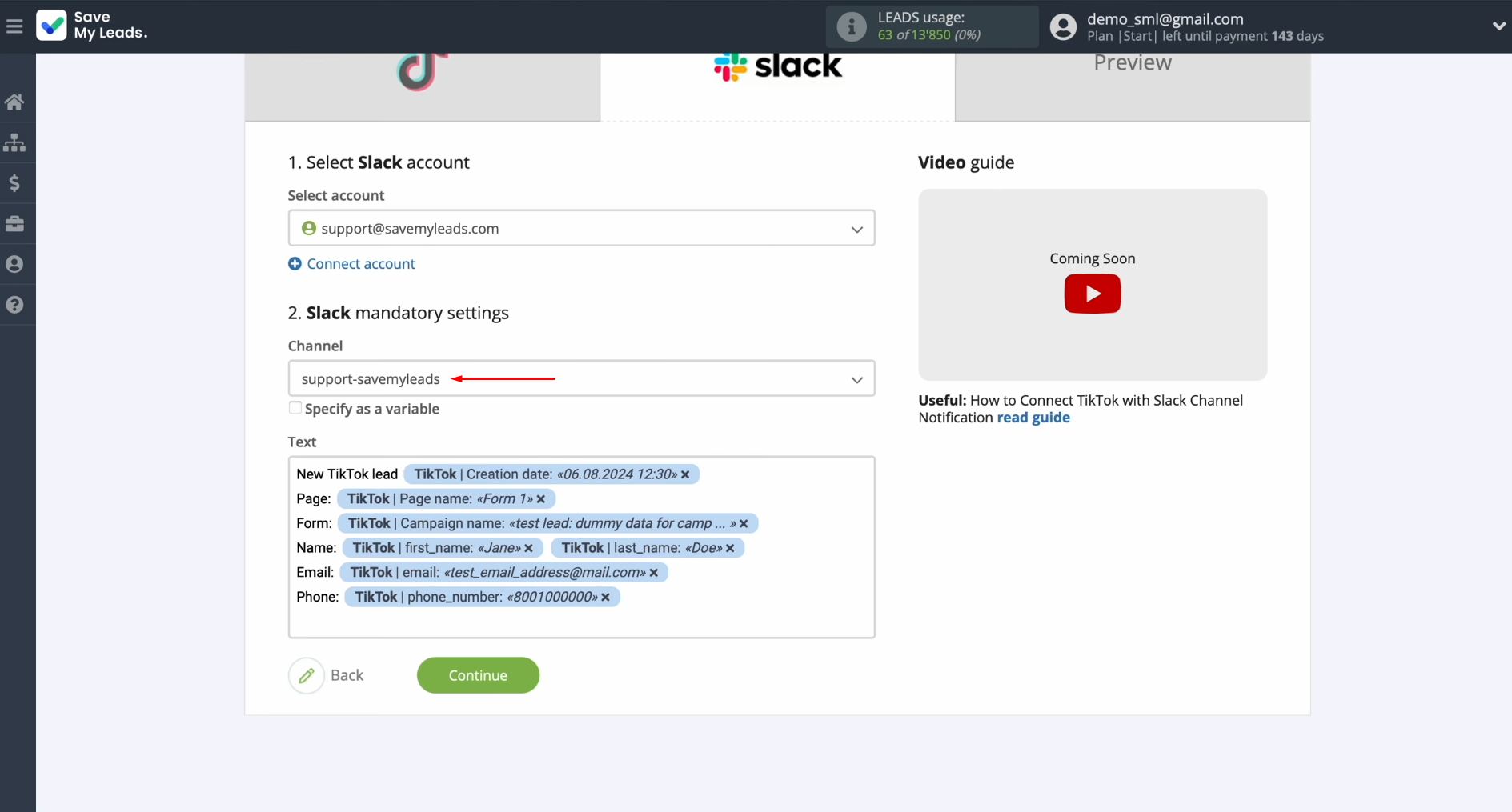Expand the account menu chevron
The height and width of the screenshot is (812, 1512).
coord(1498,26)
